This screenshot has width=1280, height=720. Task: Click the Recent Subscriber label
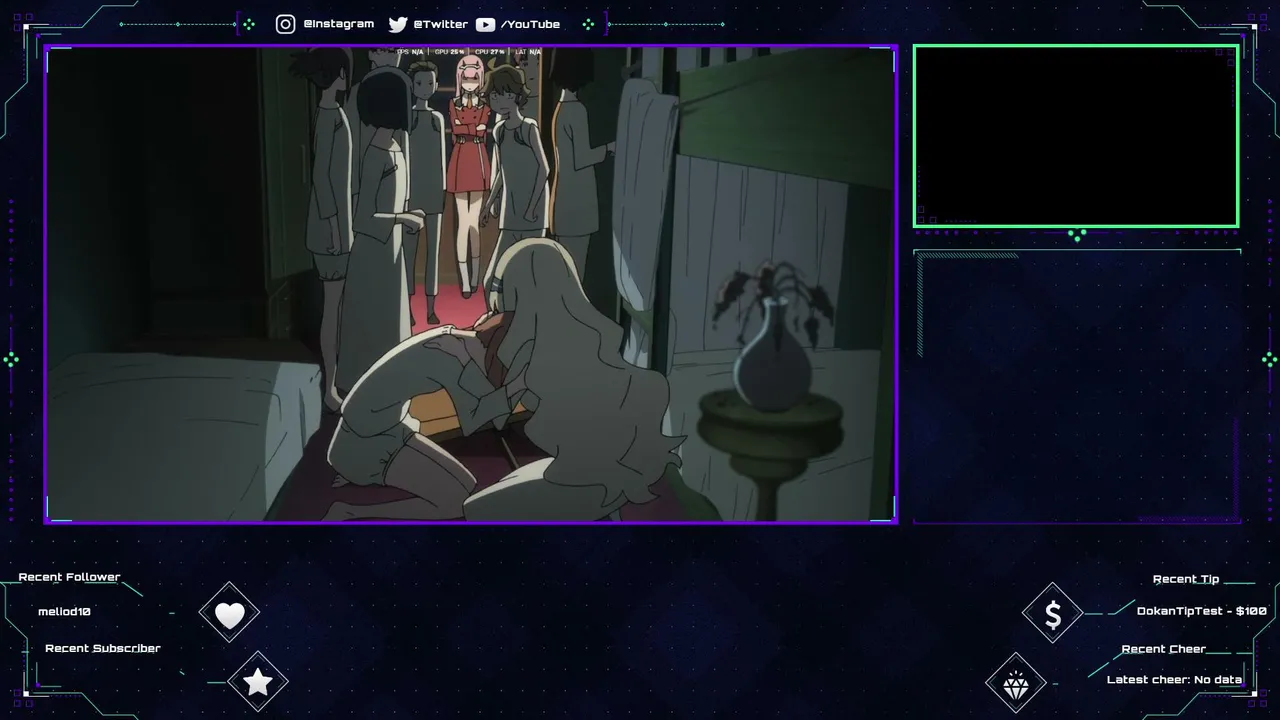[x=103, y=648]
